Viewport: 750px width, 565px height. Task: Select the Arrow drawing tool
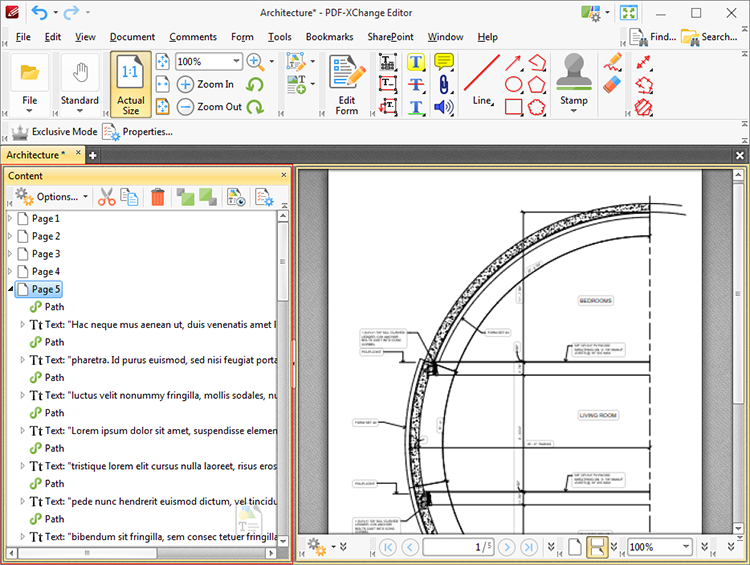coord(513,62)
